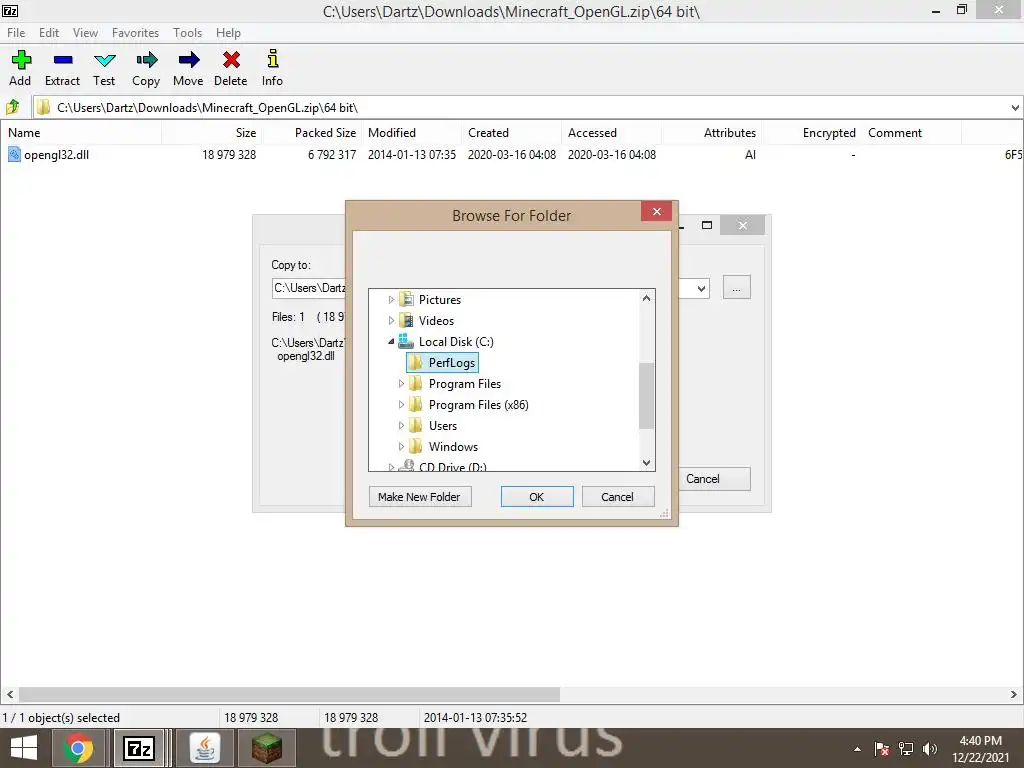Select the PerfLogs folder
1024x768 pixels.
point(442,362)
